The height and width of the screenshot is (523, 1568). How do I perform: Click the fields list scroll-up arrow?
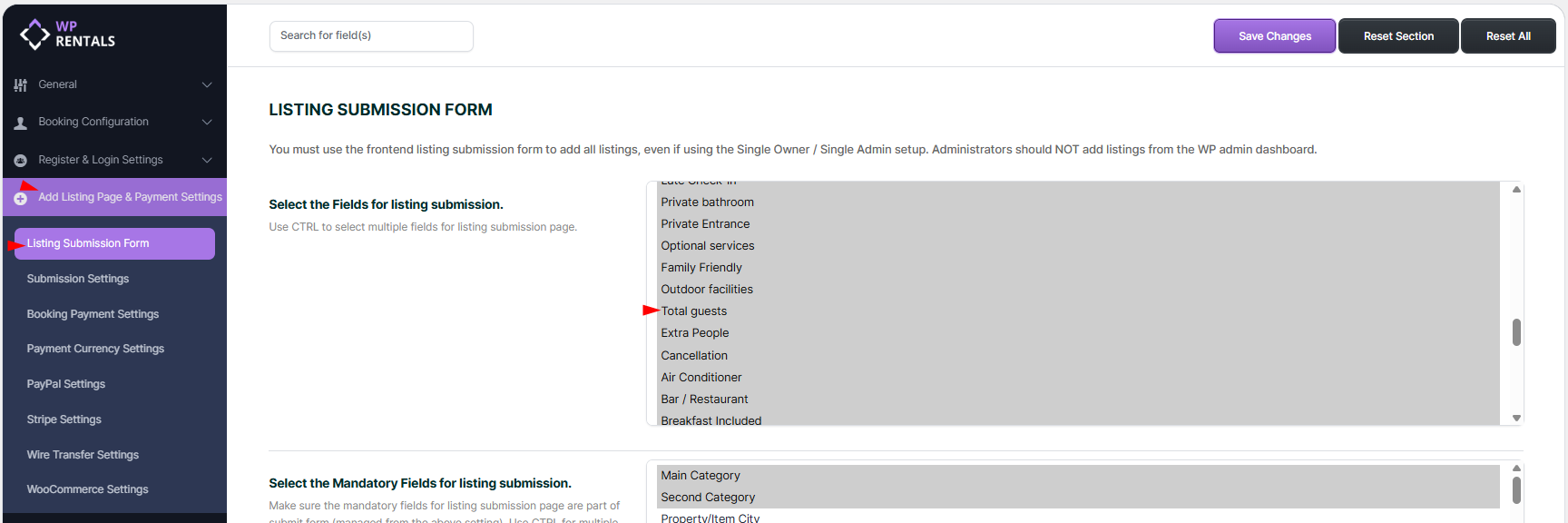1516,190
